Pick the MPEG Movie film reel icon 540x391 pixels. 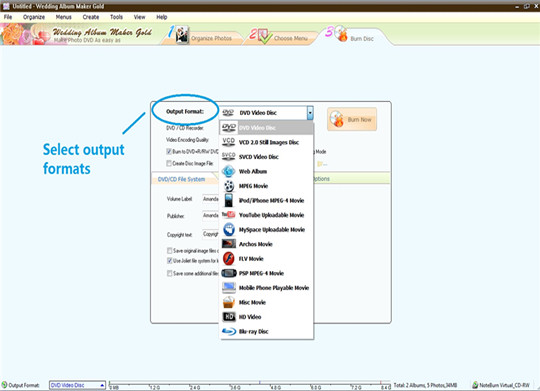pos(229,186)
